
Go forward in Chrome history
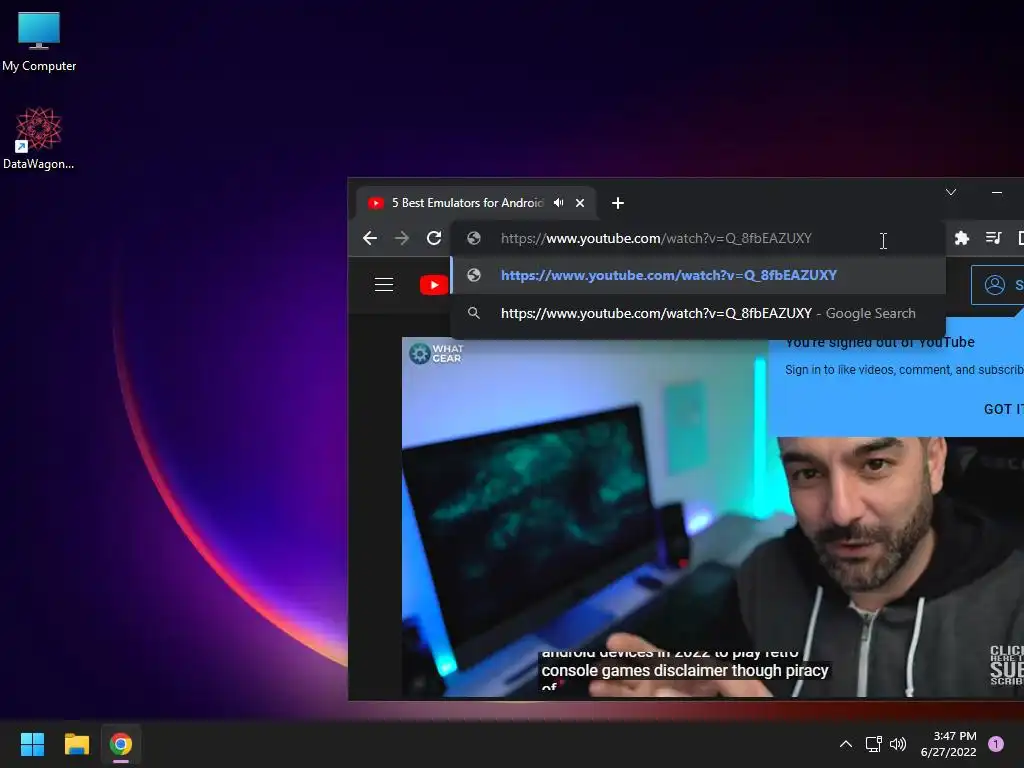[x=402, y=238]
